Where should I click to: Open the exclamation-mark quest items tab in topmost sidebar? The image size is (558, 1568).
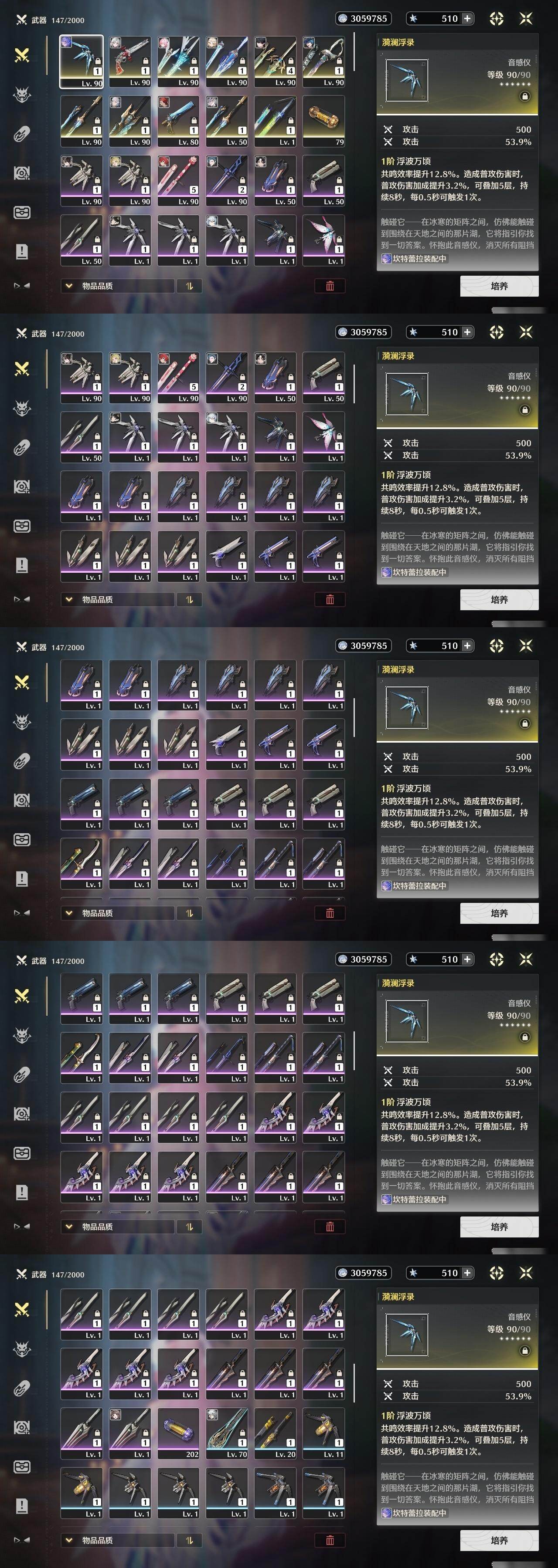tap(22, 251)
